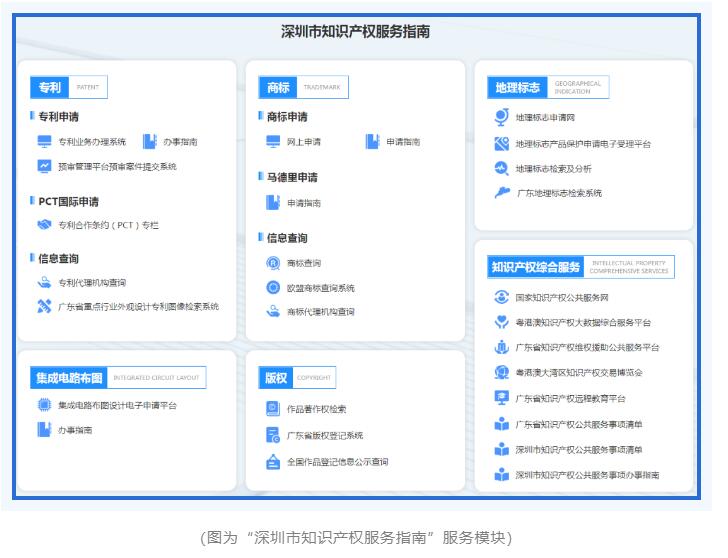This screenshot has width=728, height=558.
Task: Go to 粤港澳知识产权大数据综合服务平台
Action: pyautogui.click(x=583, y=323)
